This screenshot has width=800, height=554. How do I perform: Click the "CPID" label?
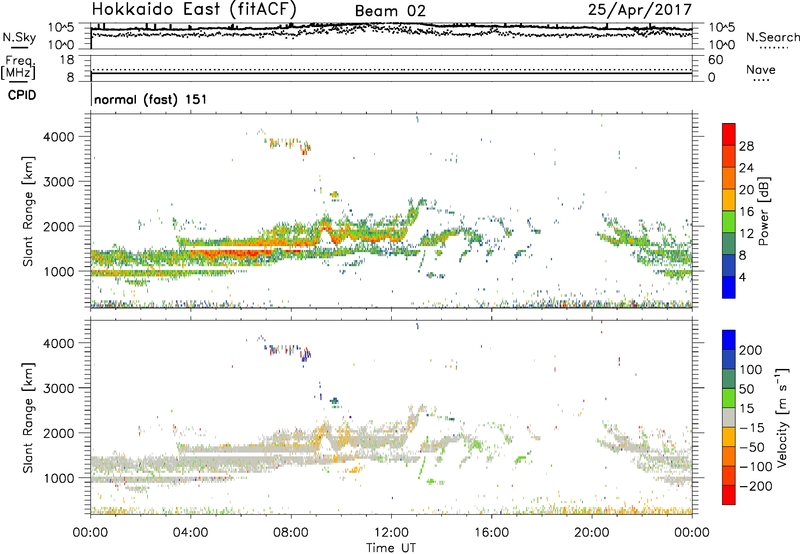(22, 95)
